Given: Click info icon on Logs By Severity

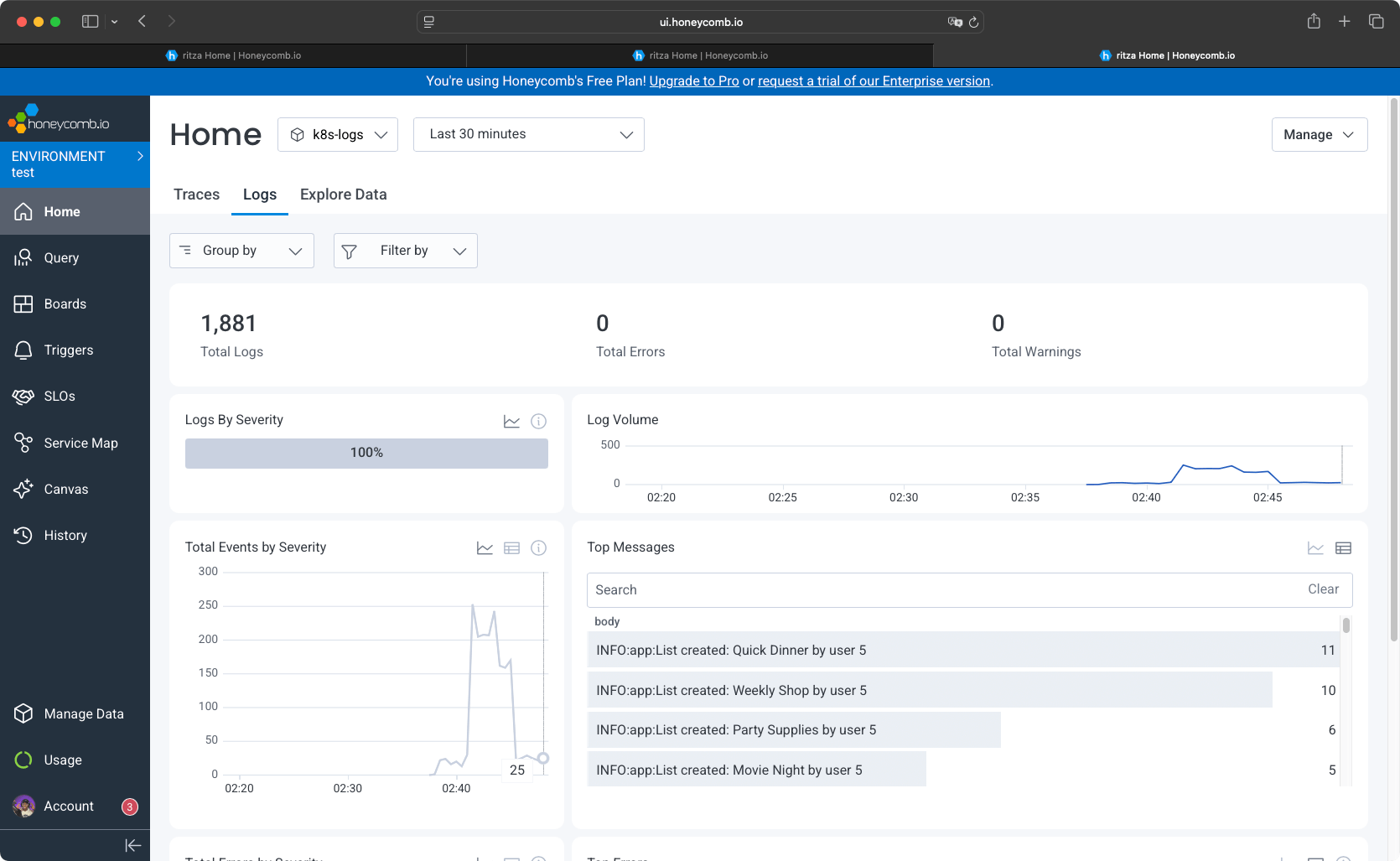Looking at the screenshot, I should tap(538, 421).
